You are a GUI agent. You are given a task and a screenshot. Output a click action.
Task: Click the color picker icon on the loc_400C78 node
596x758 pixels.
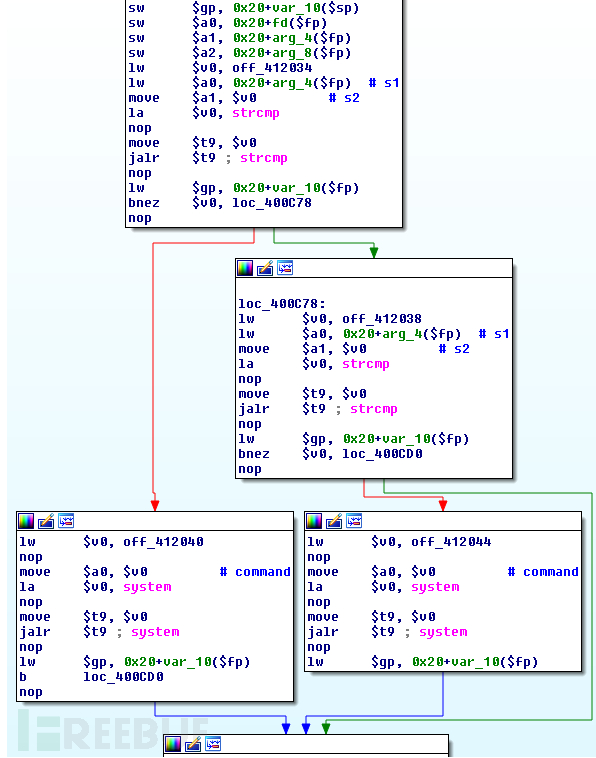[245, 268]
